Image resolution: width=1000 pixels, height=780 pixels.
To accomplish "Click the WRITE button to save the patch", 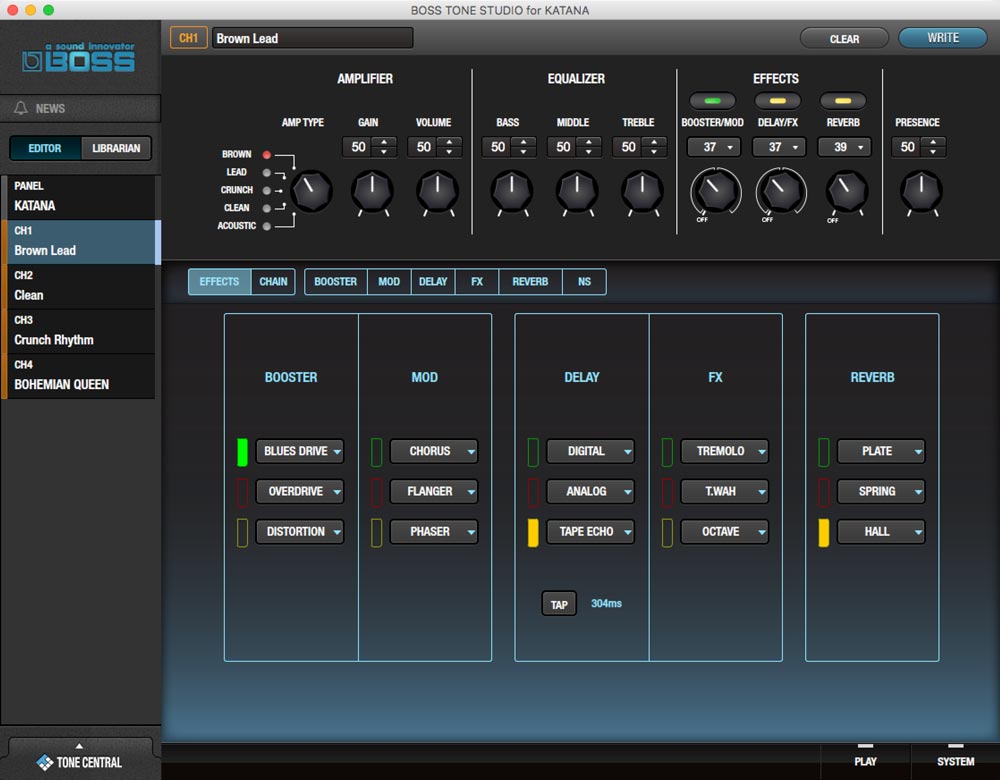I will tap(941, 38).
